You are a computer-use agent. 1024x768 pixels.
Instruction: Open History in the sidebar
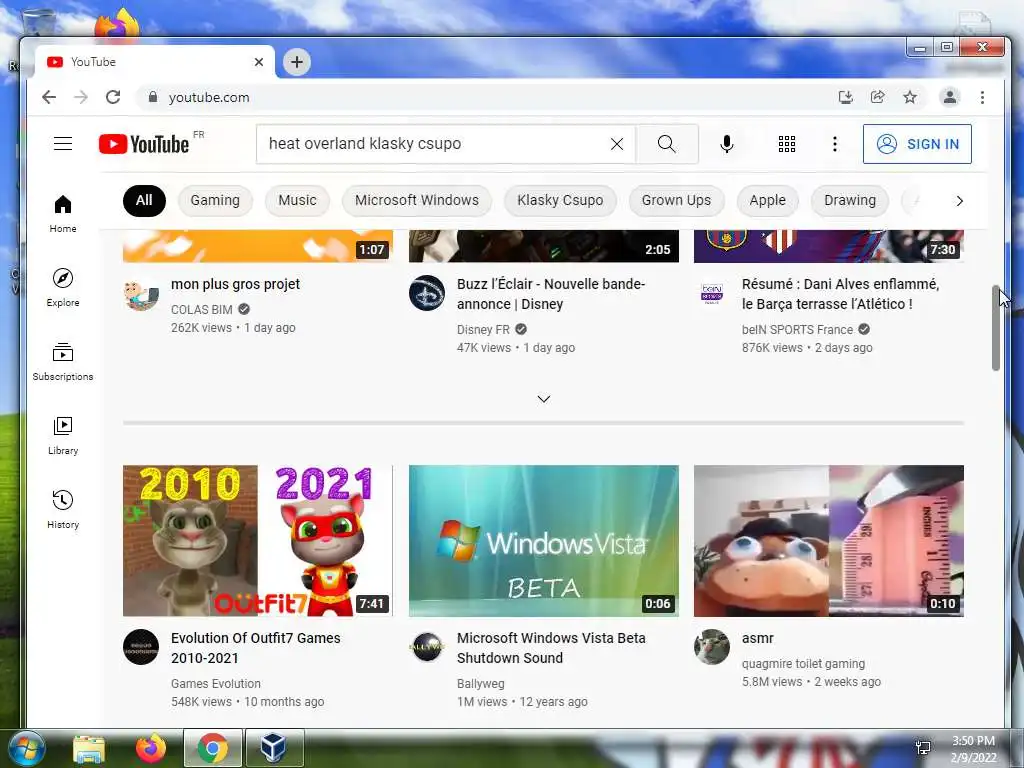click(63, 510)
